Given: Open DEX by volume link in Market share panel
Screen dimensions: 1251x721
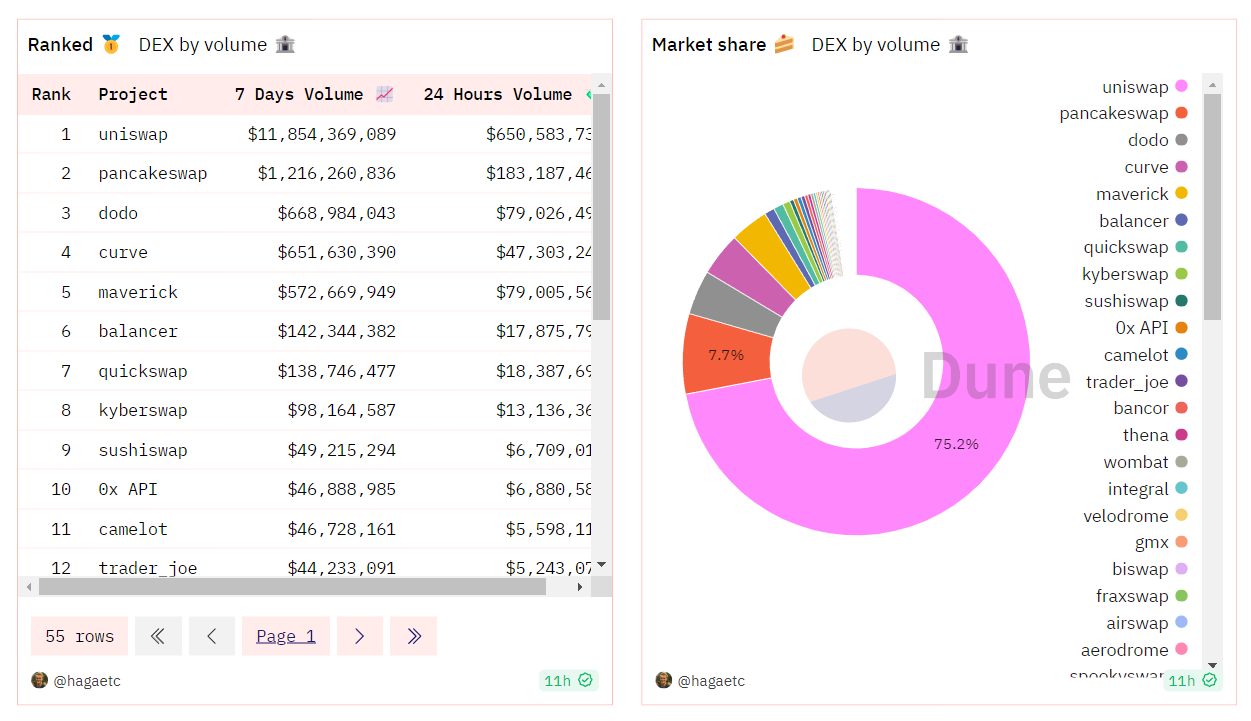Looking at the screenshot, I should tap(876, 44).
